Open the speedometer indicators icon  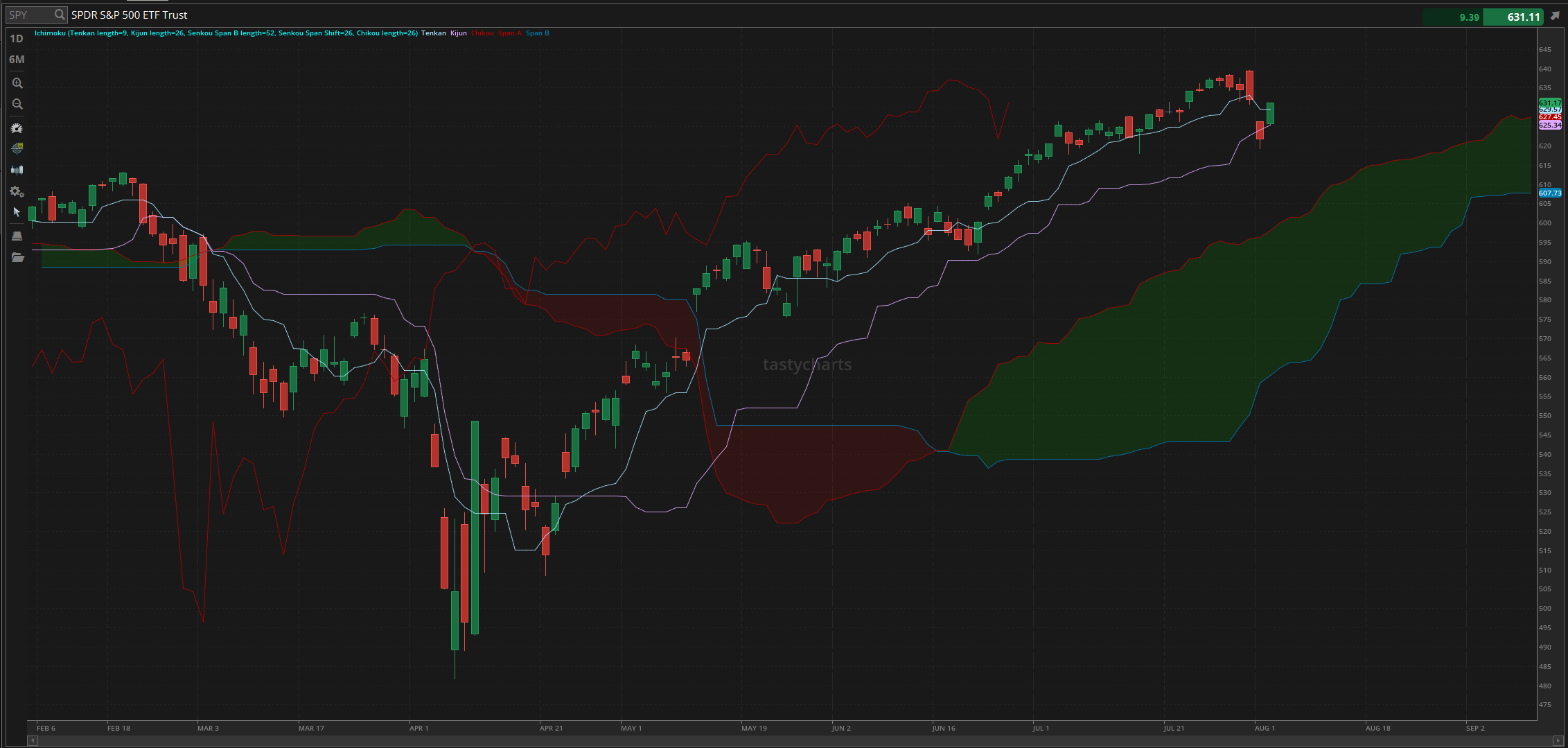[x=17, y=128]
